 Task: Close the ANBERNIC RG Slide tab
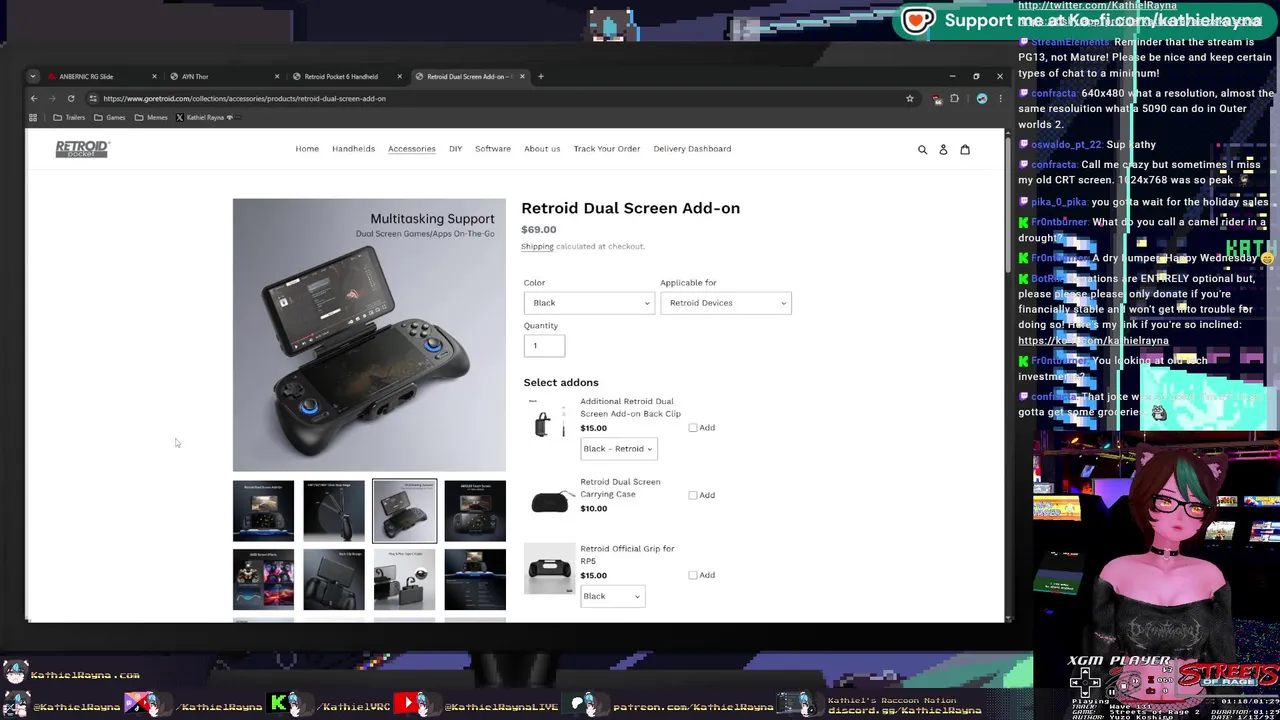click(154, 76)
